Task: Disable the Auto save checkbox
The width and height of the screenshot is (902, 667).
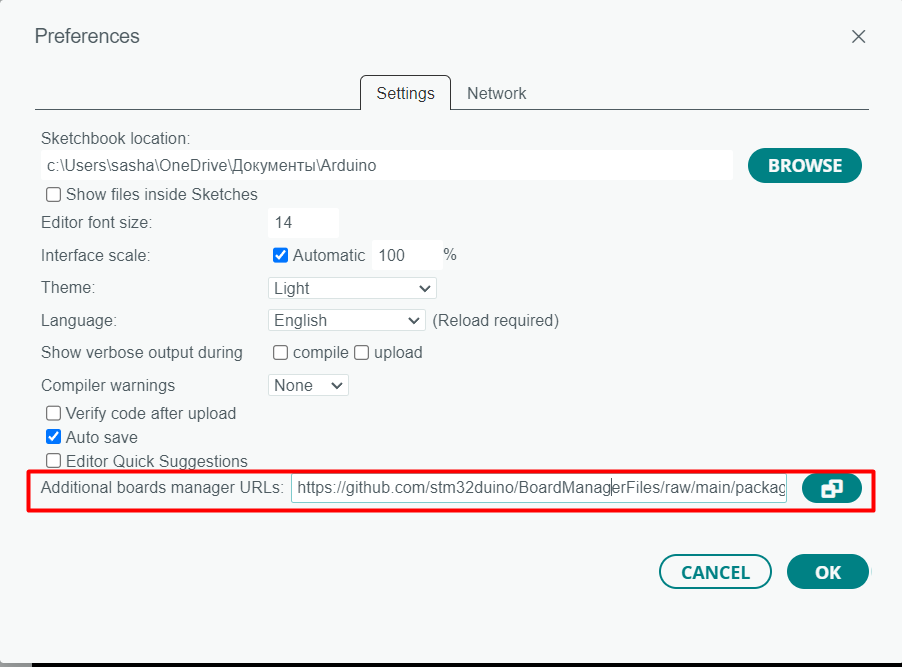Action: pyautogui.click(x=53, y=437)
